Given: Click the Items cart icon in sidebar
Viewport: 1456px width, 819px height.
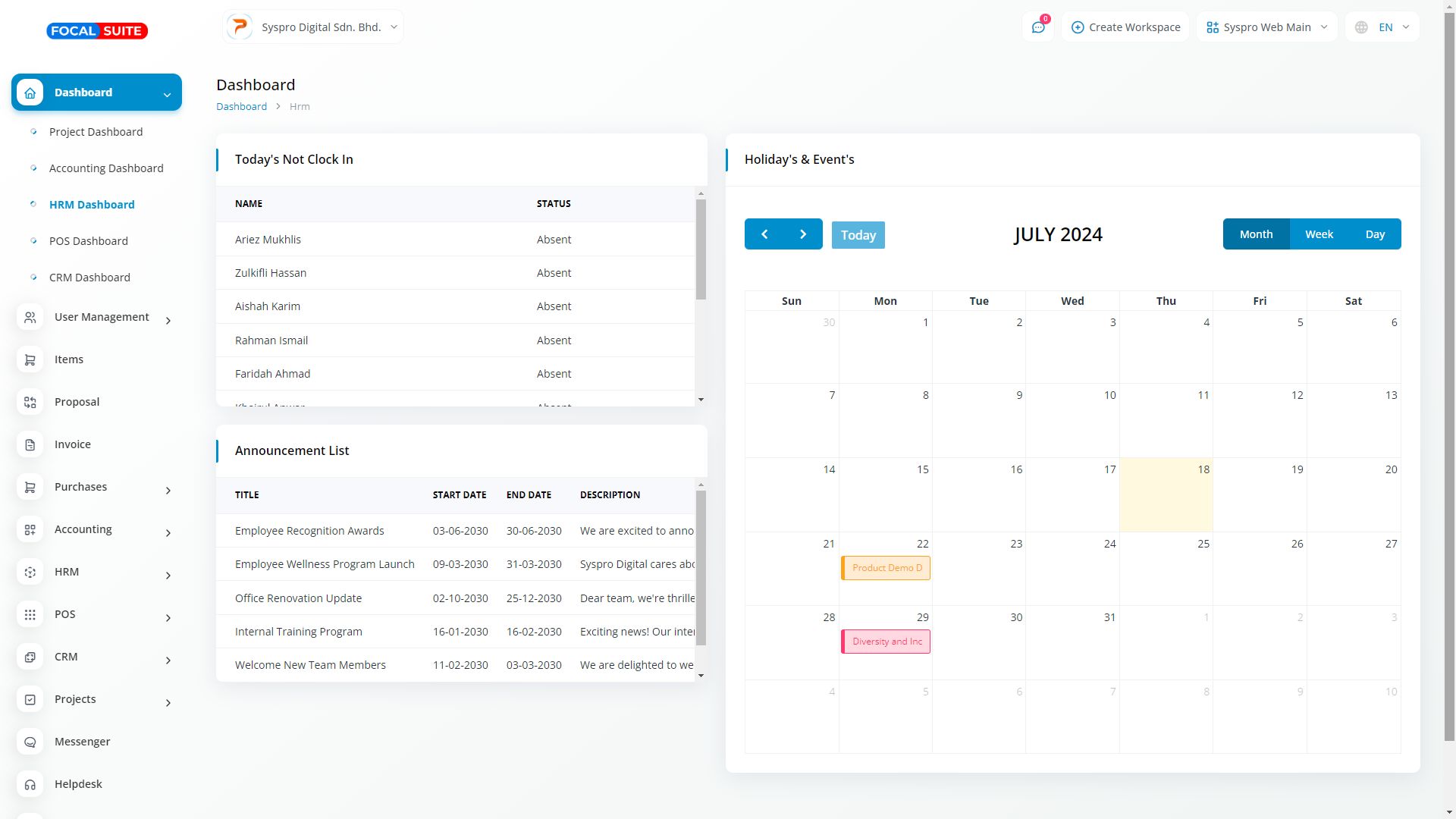Looking at the screenshot, I should [30, 359].
